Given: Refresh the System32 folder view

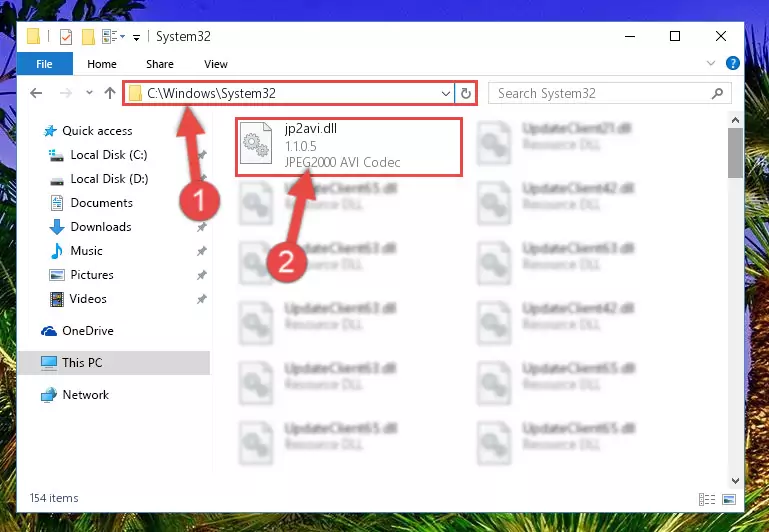Looking at the screenshot, I should [x=466, y=93].
